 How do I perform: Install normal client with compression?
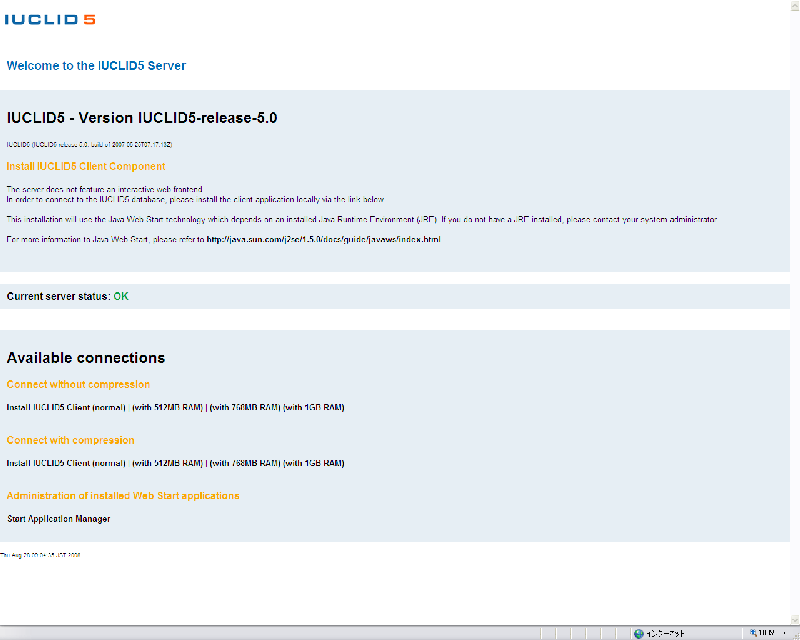(66, 463)
